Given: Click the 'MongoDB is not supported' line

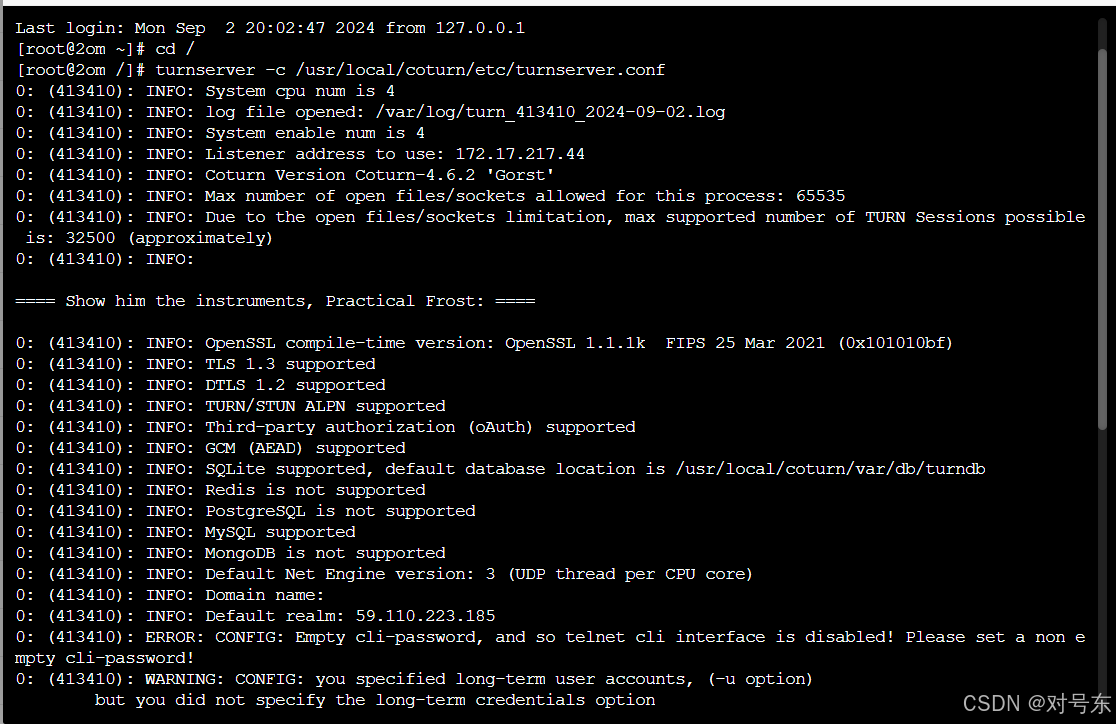Looking at the screenshot, I should pos(231,553).
